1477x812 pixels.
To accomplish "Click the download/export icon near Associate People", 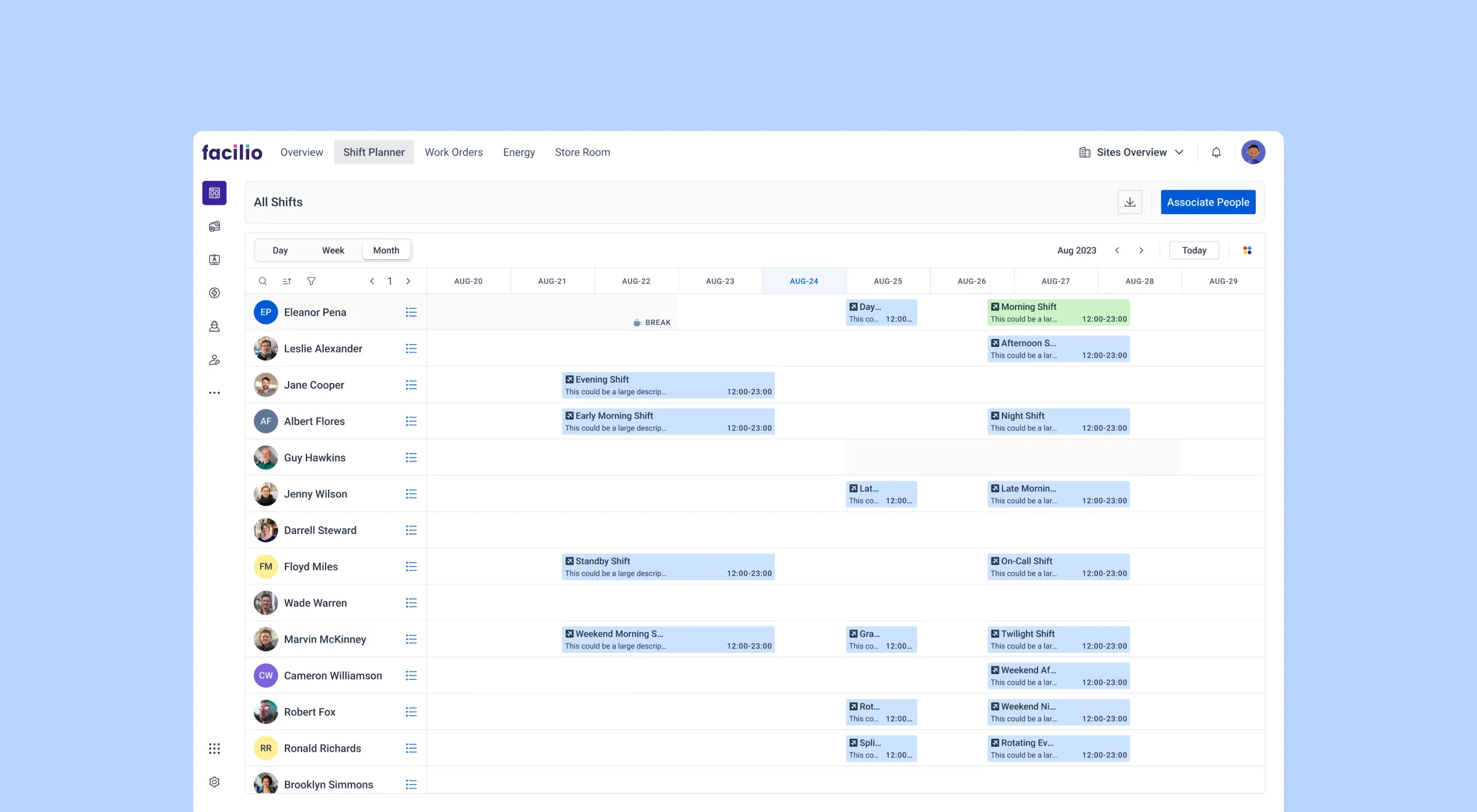I will [x=1129, y=202].
